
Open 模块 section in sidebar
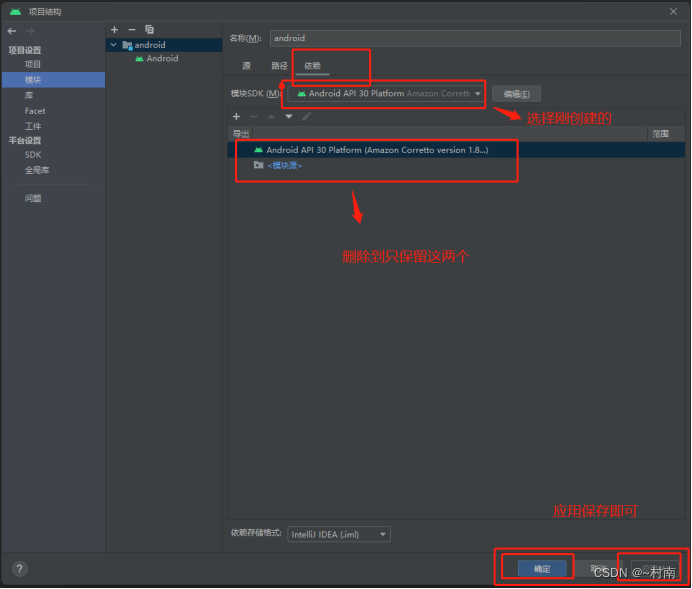[53, 80]
